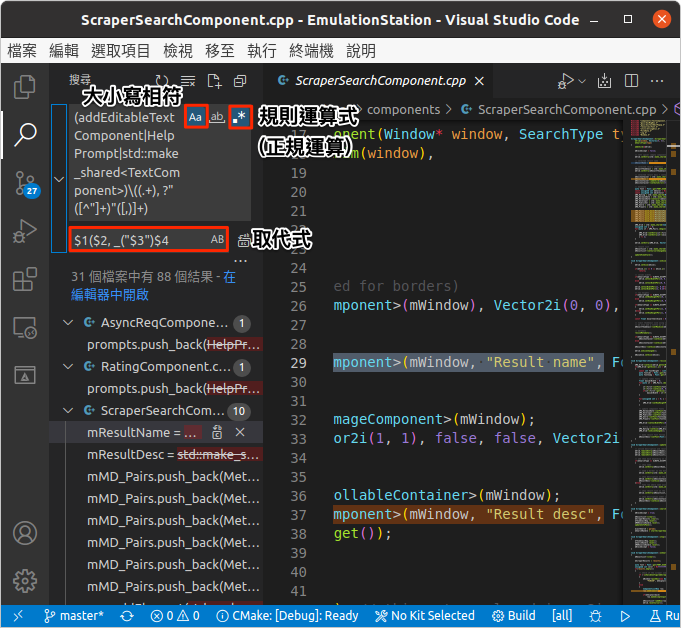
Task: Click the editor minimap
Action: pyautogui.click(x=648, y=360)
